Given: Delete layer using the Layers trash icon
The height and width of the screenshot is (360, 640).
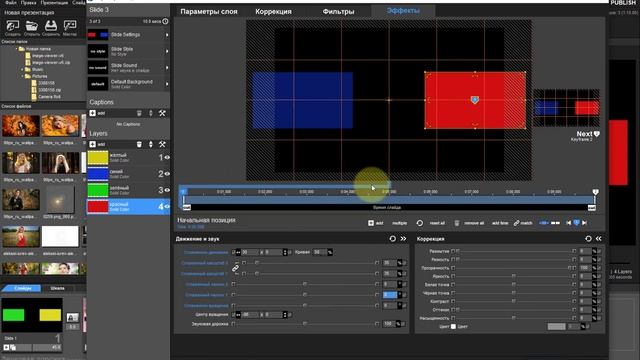Looking at the screenshot, I should click(139, 144).
